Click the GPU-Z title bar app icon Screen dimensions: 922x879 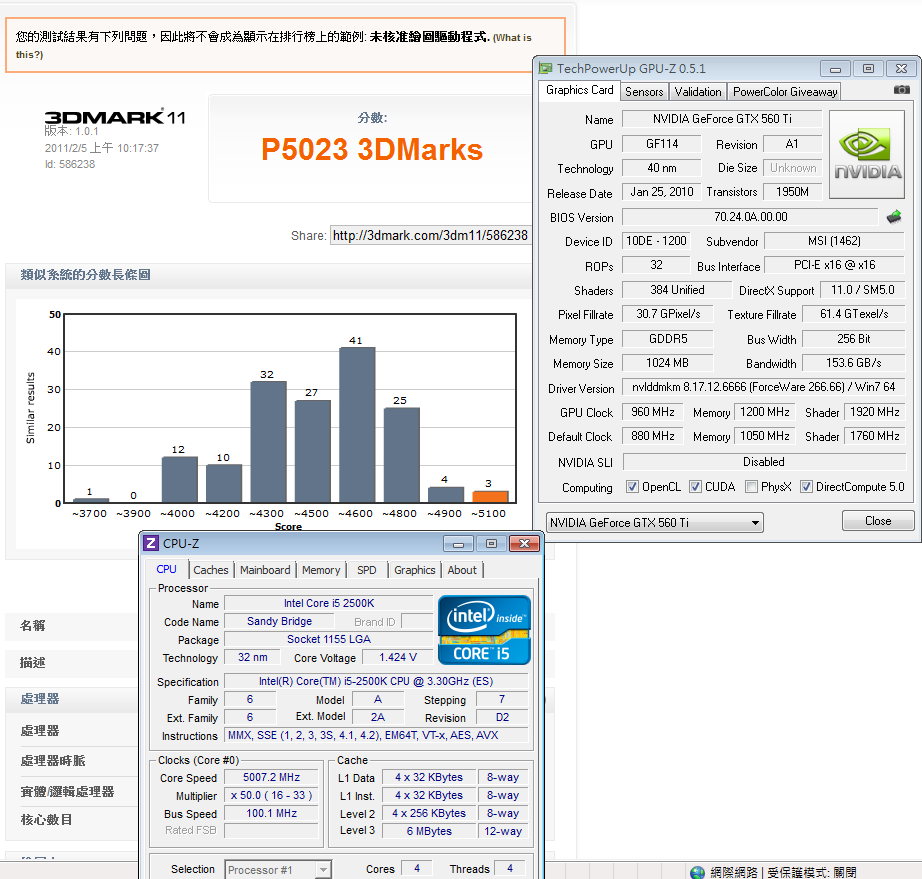pos(546,68)
